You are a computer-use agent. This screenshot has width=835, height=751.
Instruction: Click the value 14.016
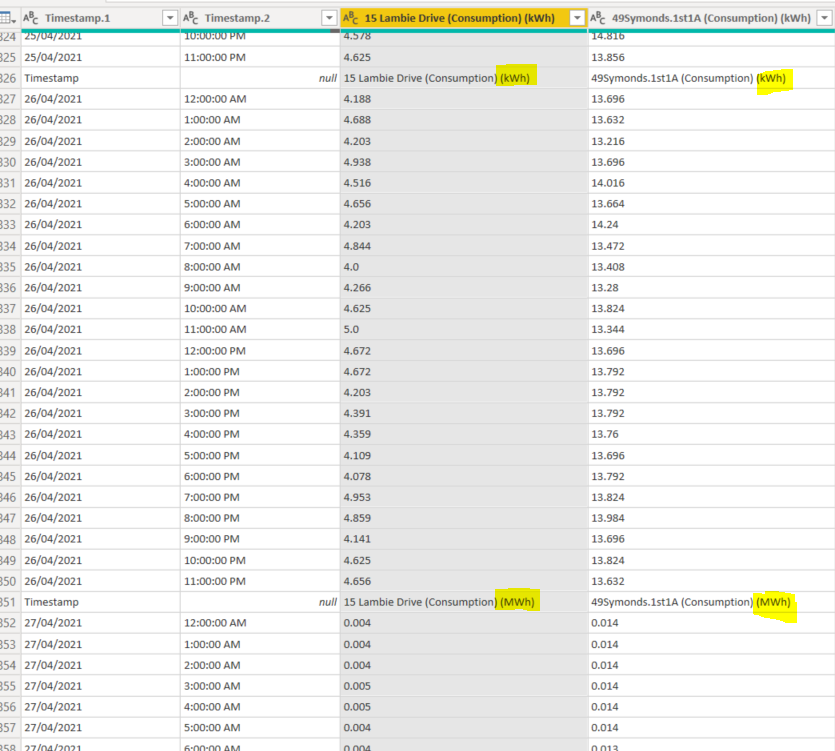(608, 183)
